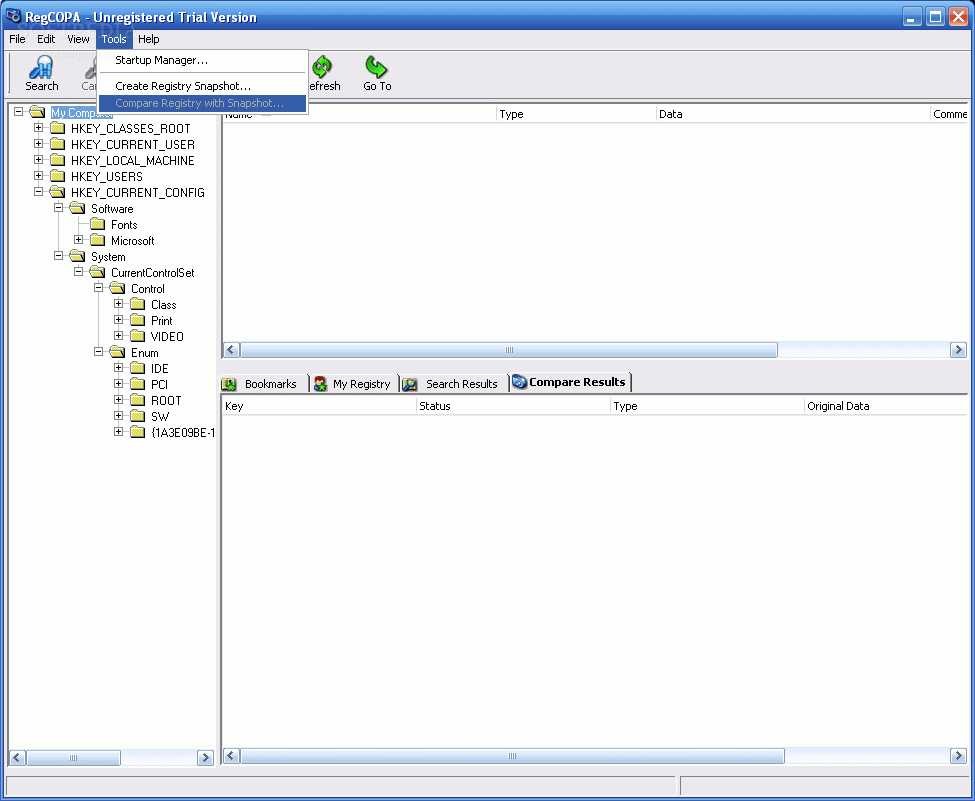Switch to the Bookmarks tab
The height and width of the screenshot is (801, 975).
pos(264,384)
